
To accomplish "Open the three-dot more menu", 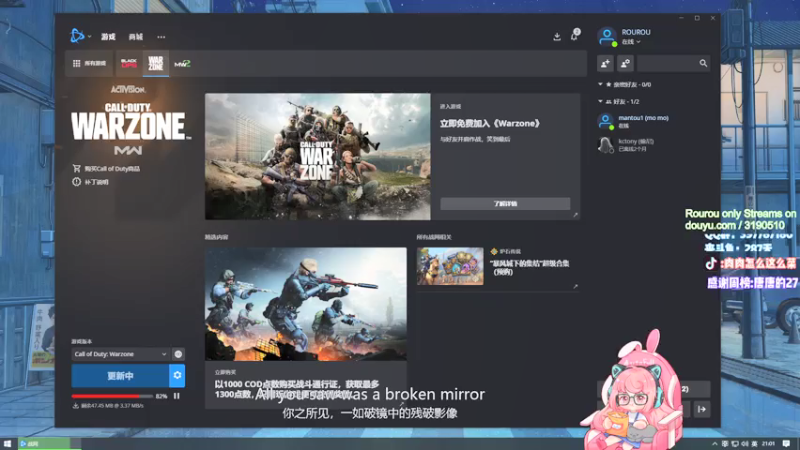I will pyautogui.click(x=161, y=37).
